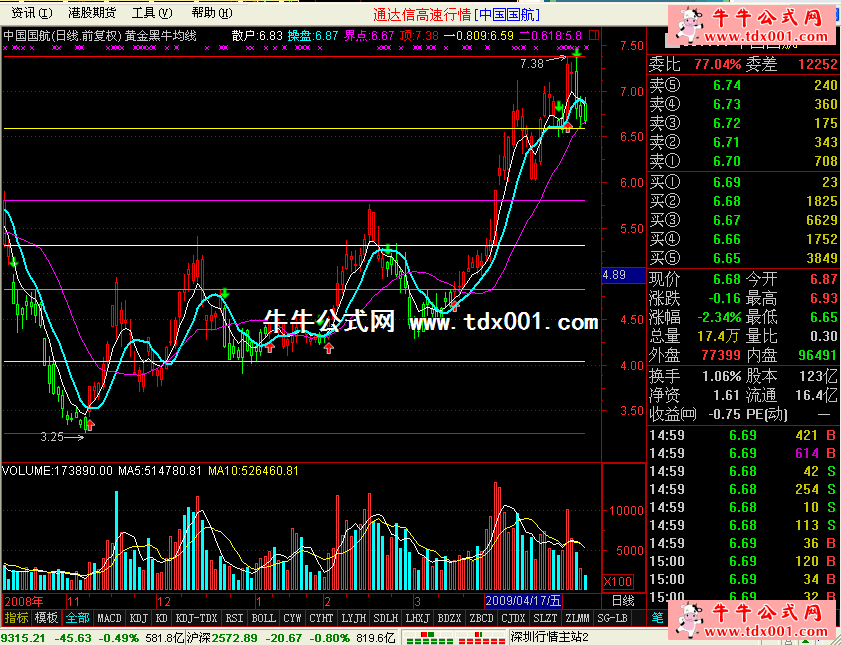Click the X100 volume scale box
The height and width of the screenshot is (645, 841).
click(618, 582)
